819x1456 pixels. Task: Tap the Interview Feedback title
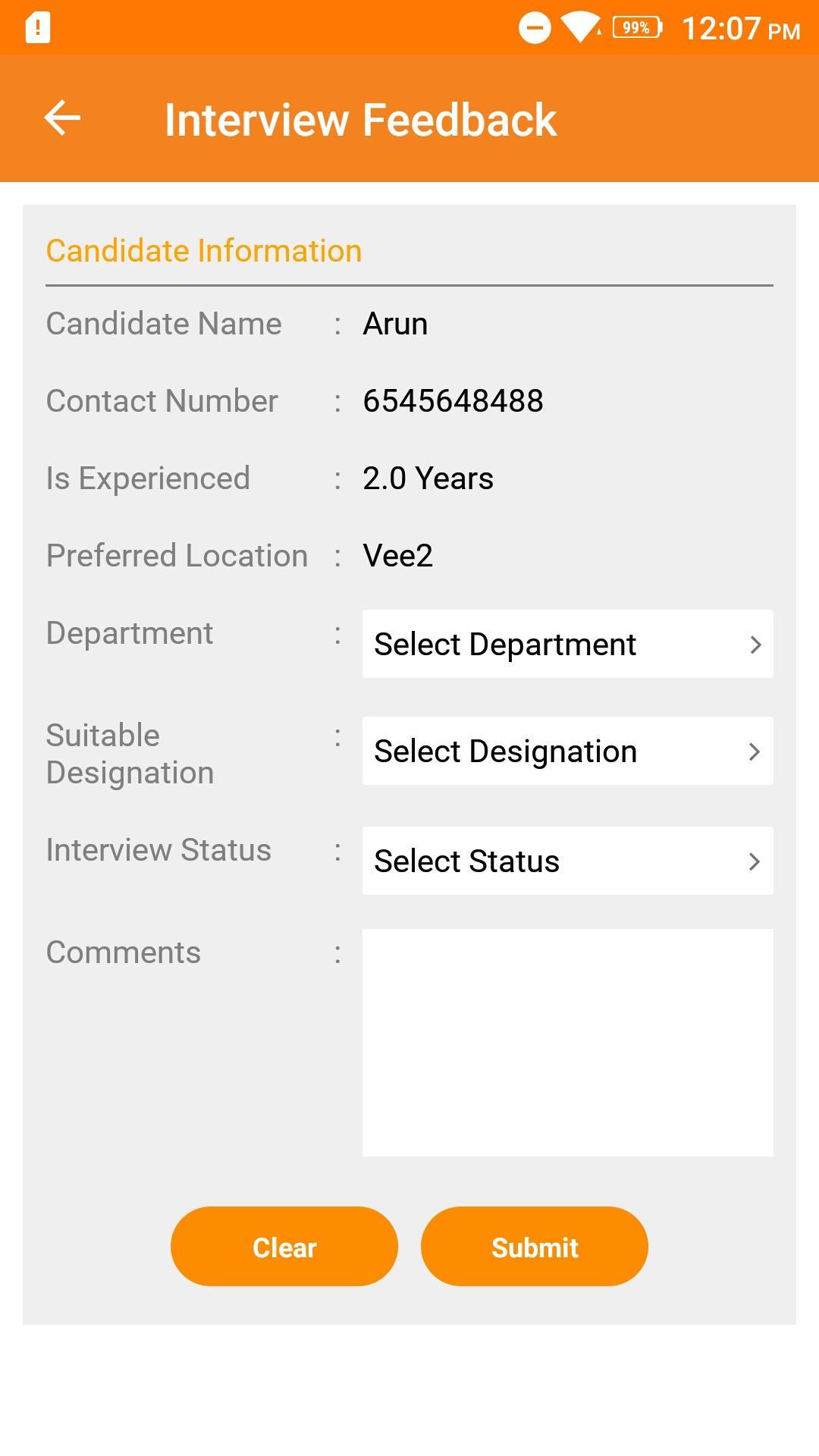(x=361, y=120)
